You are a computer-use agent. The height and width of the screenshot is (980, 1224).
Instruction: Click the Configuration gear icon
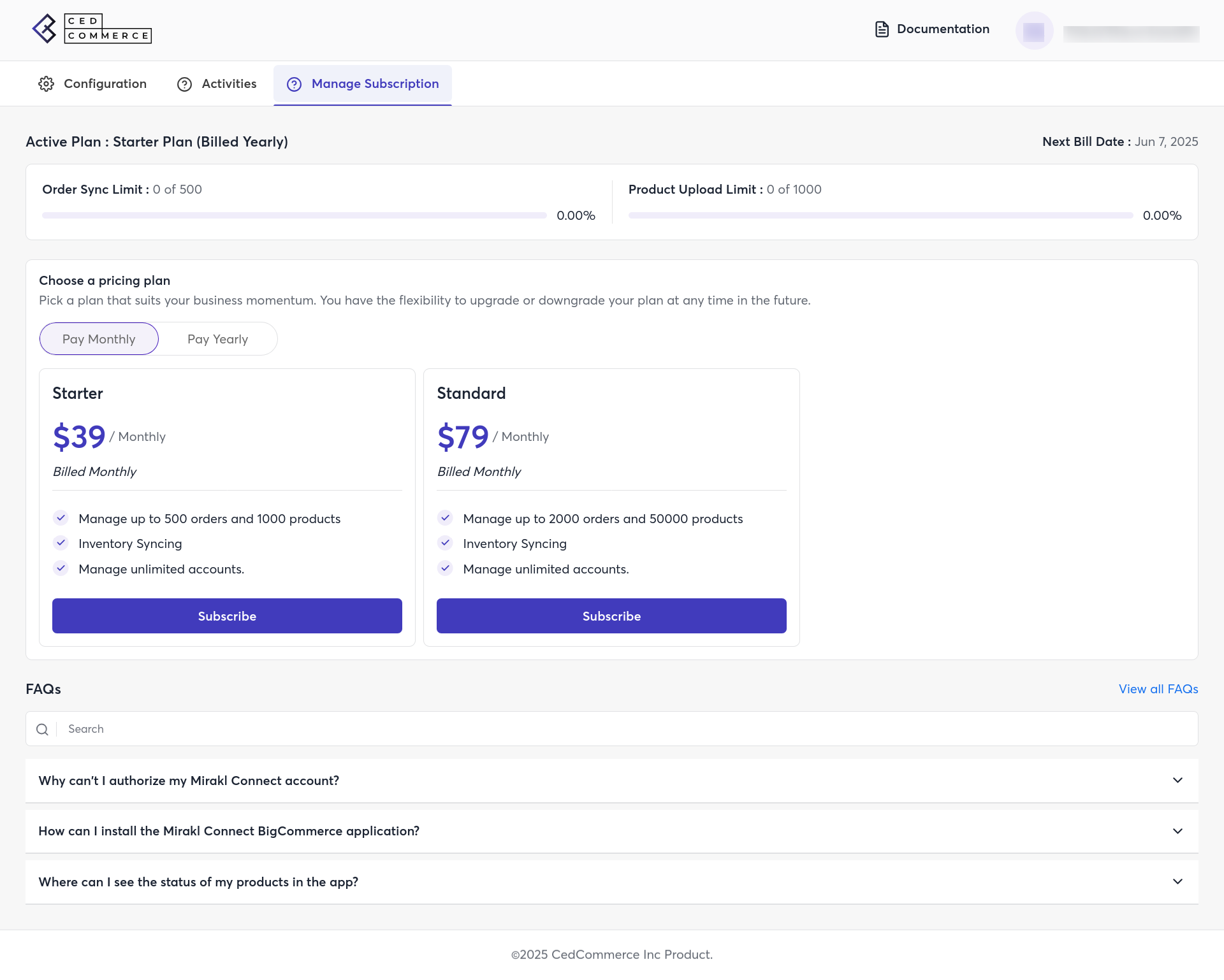click(x=46, y=84)
